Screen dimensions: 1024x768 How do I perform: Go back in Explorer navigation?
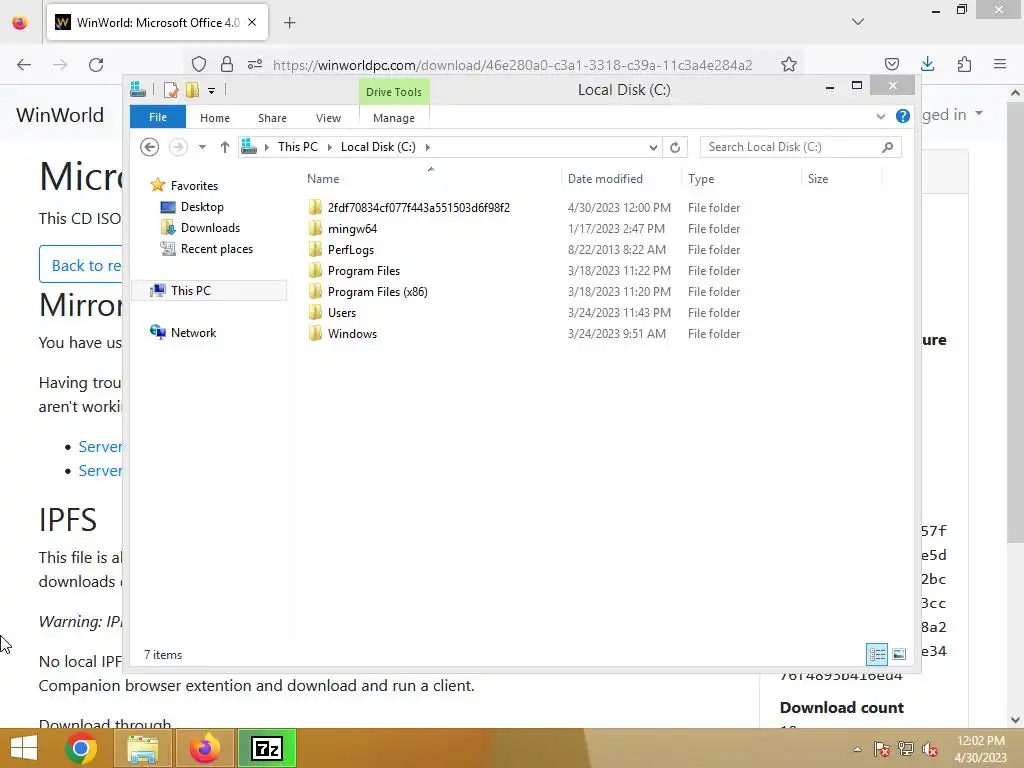[x=150, y=147]
